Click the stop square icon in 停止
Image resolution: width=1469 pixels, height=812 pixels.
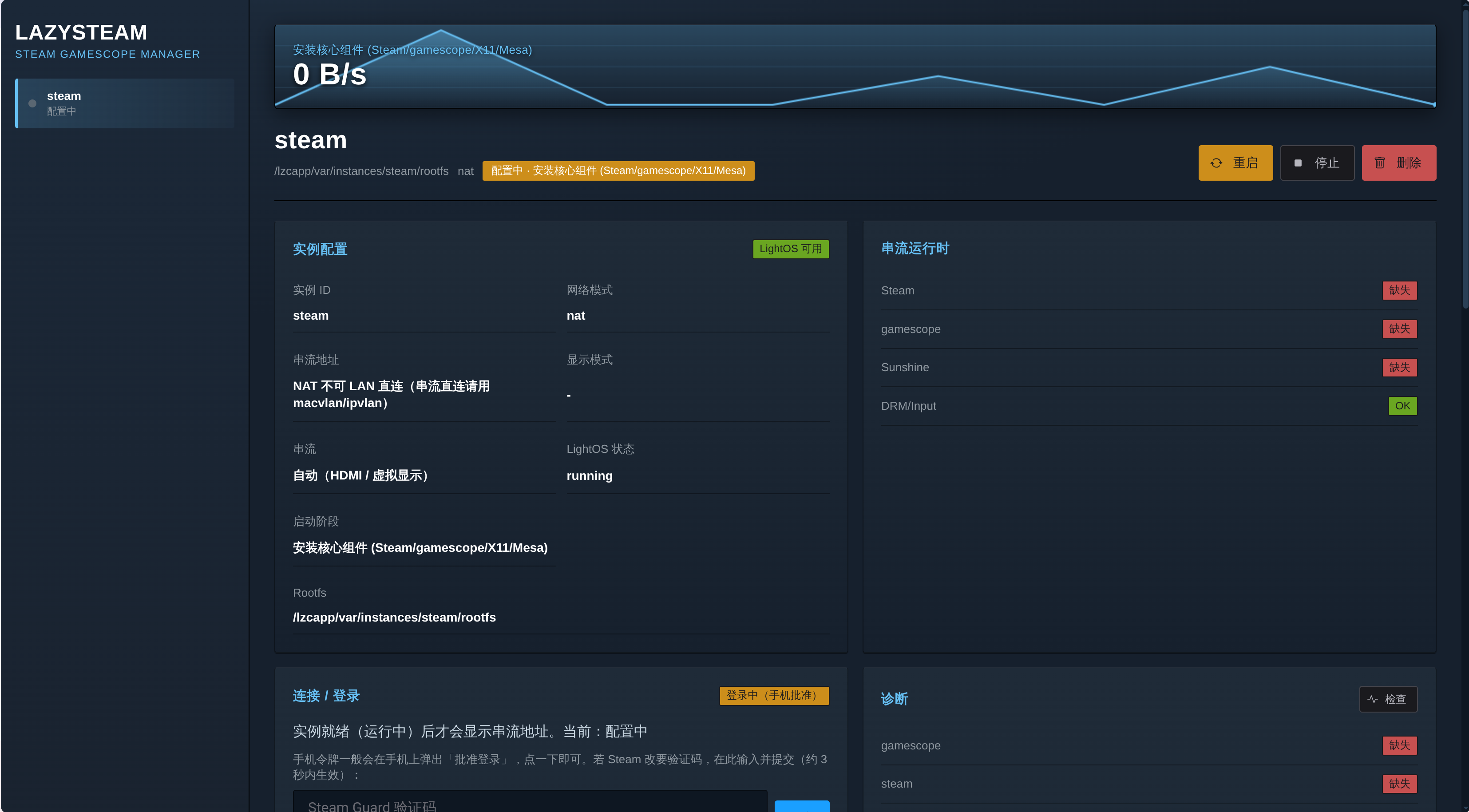1298,163
